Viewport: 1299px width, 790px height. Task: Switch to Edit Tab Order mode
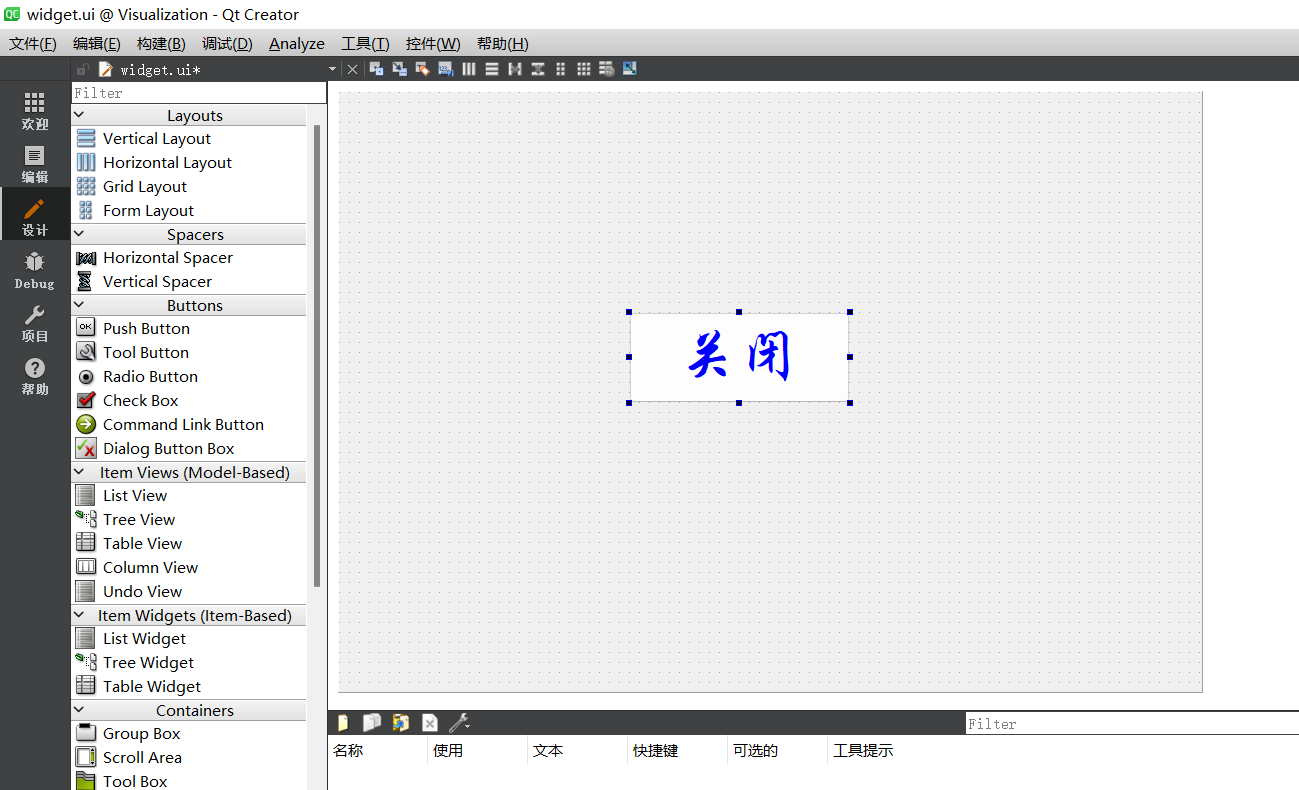tap(445, 69)
